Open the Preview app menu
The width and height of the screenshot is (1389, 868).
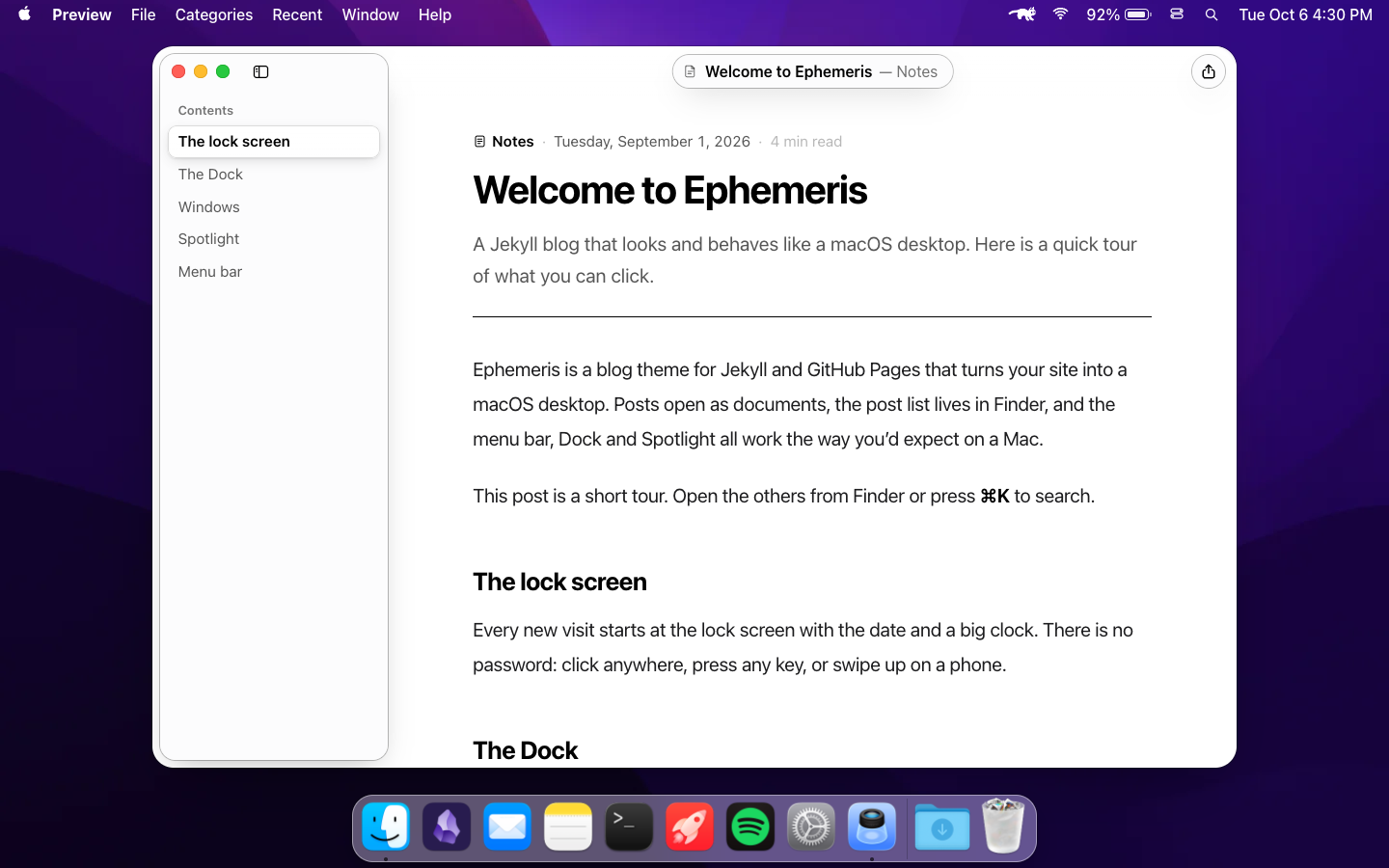tap(82, 14)
